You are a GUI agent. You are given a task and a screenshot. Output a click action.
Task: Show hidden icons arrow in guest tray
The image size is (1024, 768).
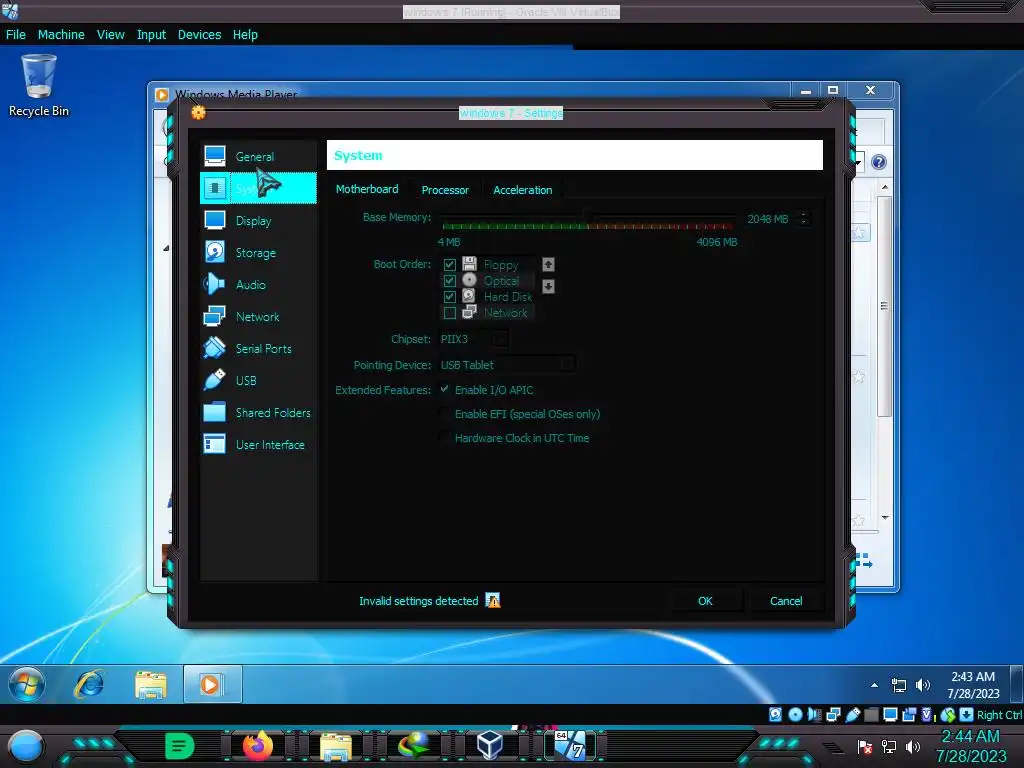click(874, 685)
